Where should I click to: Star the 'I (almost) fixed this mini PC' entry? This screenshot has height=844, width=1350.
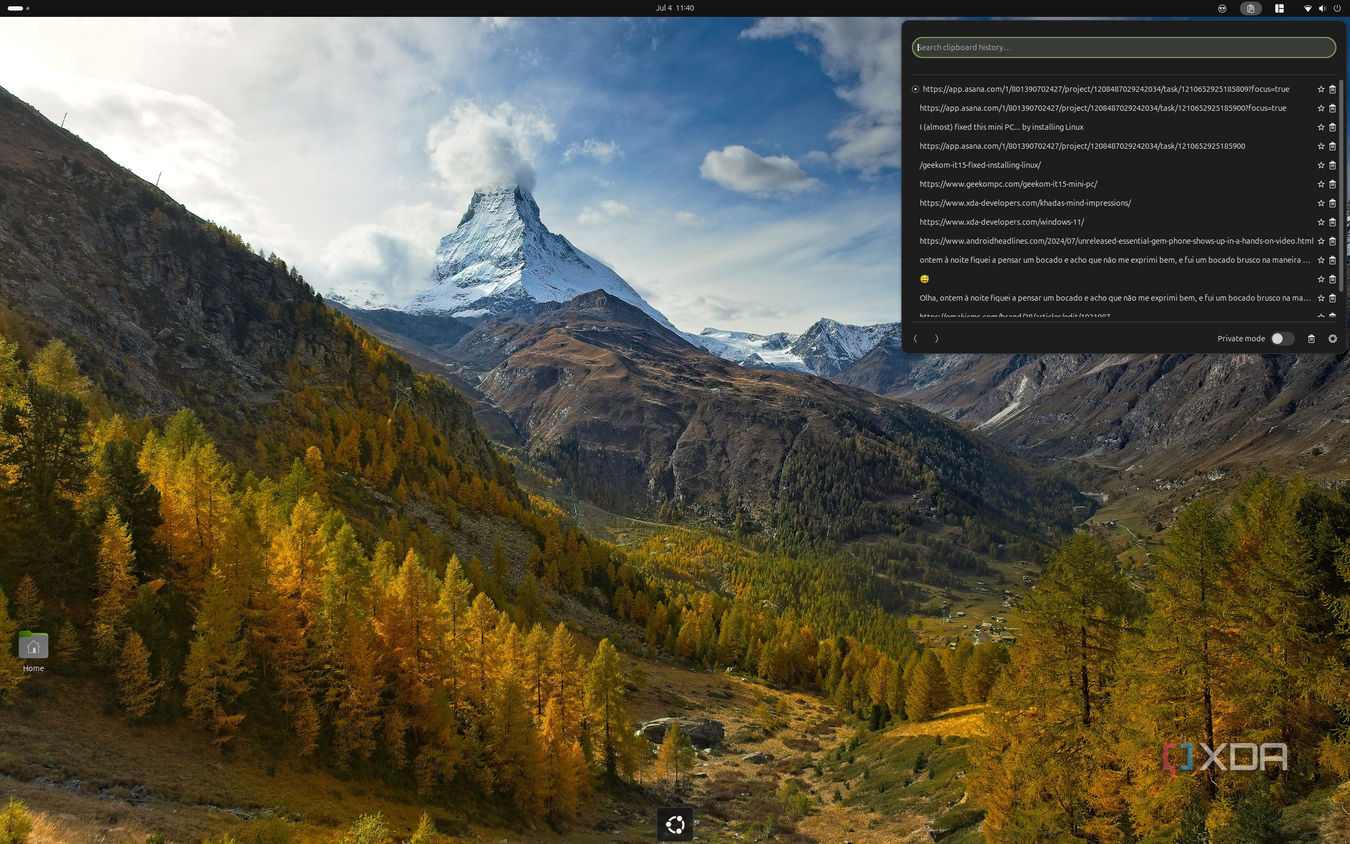1320,127
